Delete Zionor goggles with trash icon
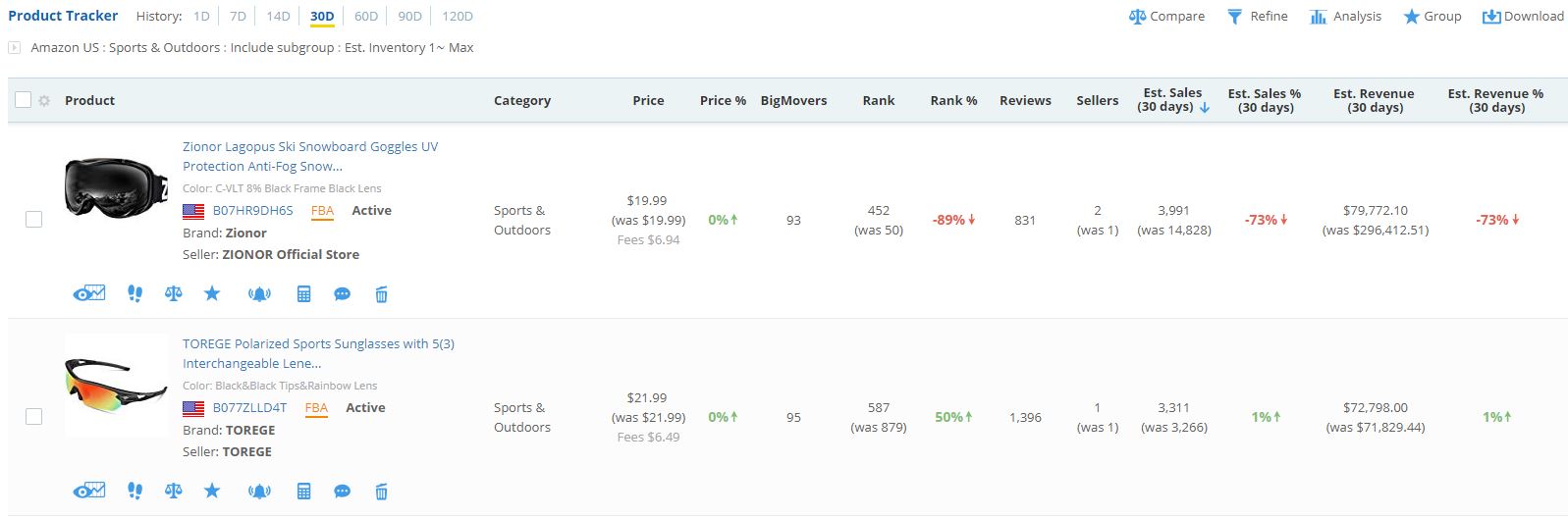1568x519 pixels. [382, 294]
